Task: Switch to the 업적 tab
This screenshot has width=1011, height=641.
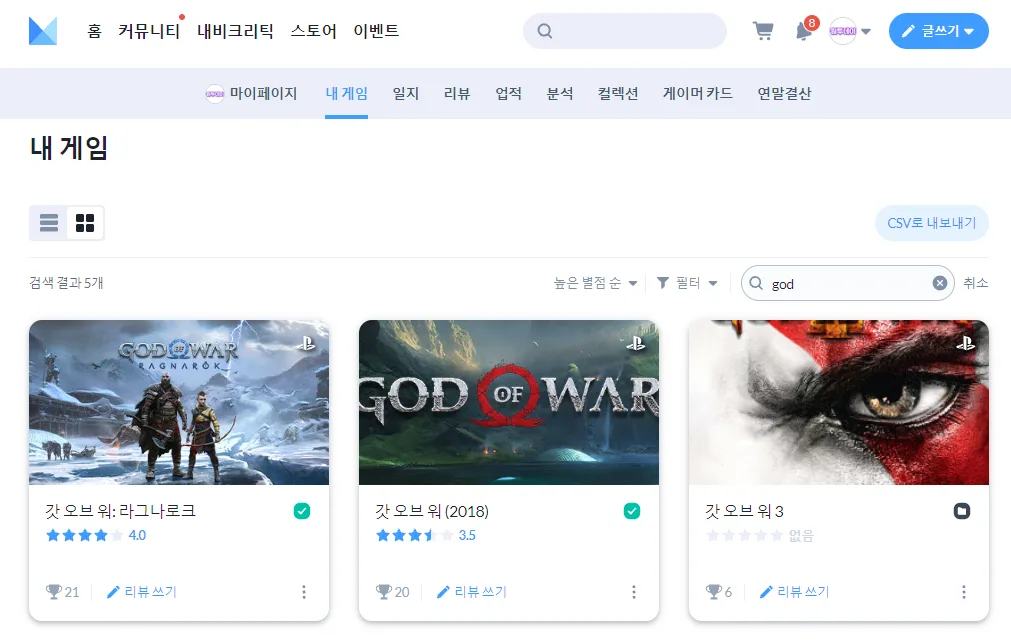Action: pyautogui.click(x=508, y=94)
